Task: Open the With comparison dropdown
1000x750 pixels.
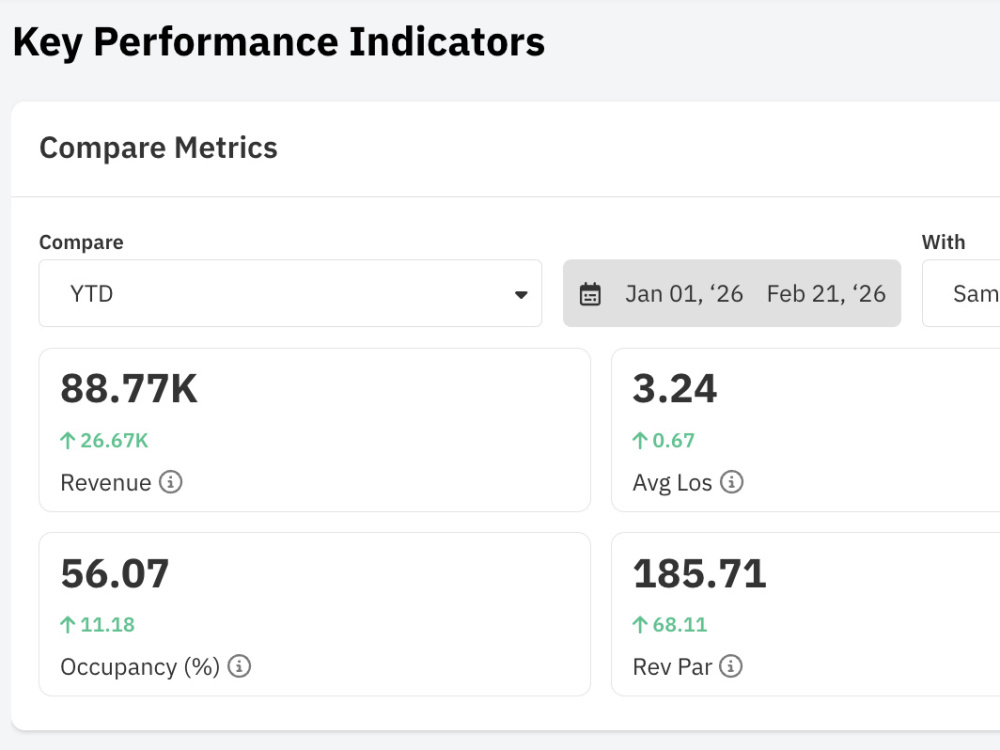Action: click(x=961, y=293)
